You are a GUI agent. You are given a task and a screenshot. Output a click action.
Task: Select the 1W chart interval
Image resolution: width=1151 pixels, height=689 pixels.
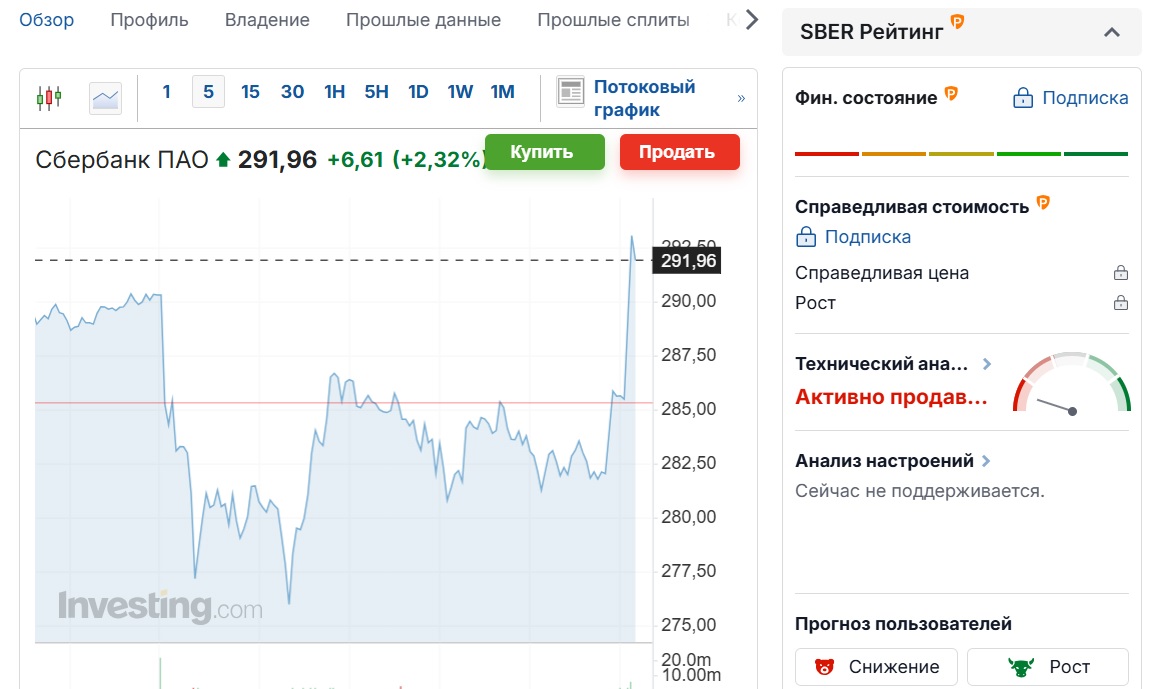pyautogui.click(x=460, y=92)
